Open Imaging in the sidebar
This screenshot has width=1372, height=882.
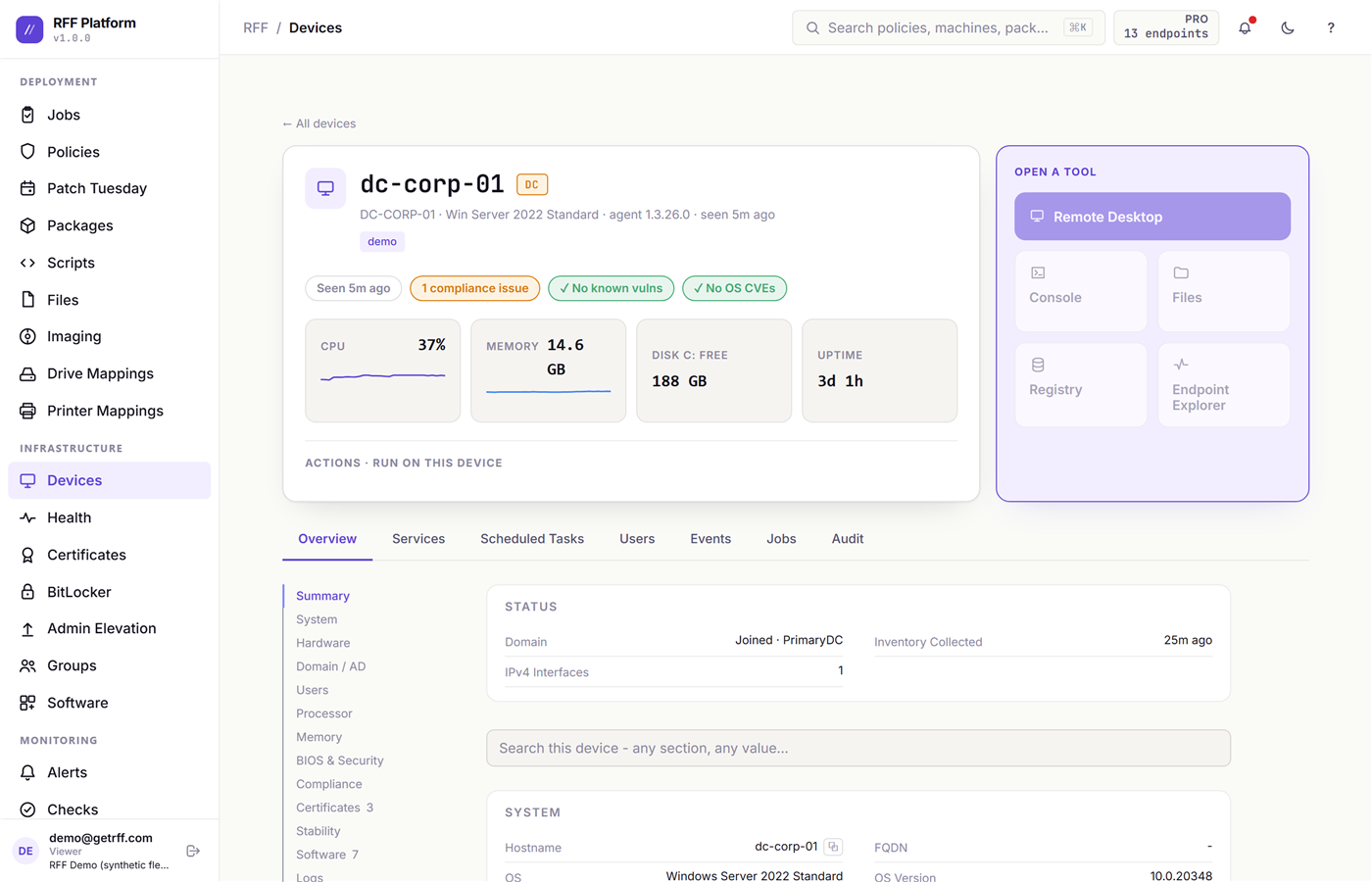tap(110, 336)
